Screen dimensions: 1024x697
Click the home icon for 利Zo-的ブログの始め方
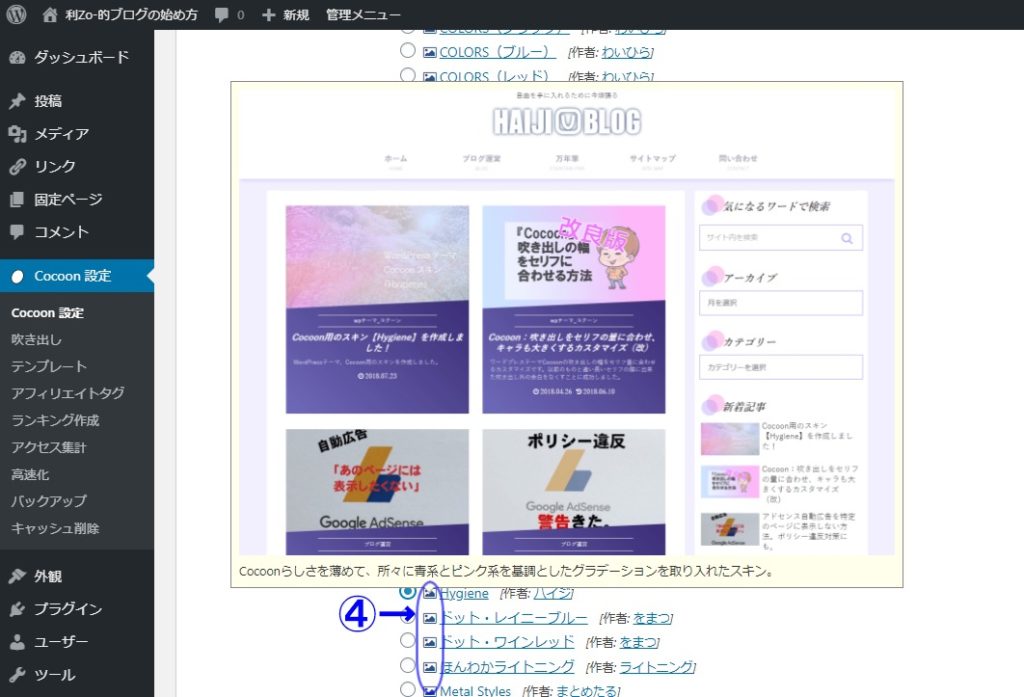click(x=51, y=15)
